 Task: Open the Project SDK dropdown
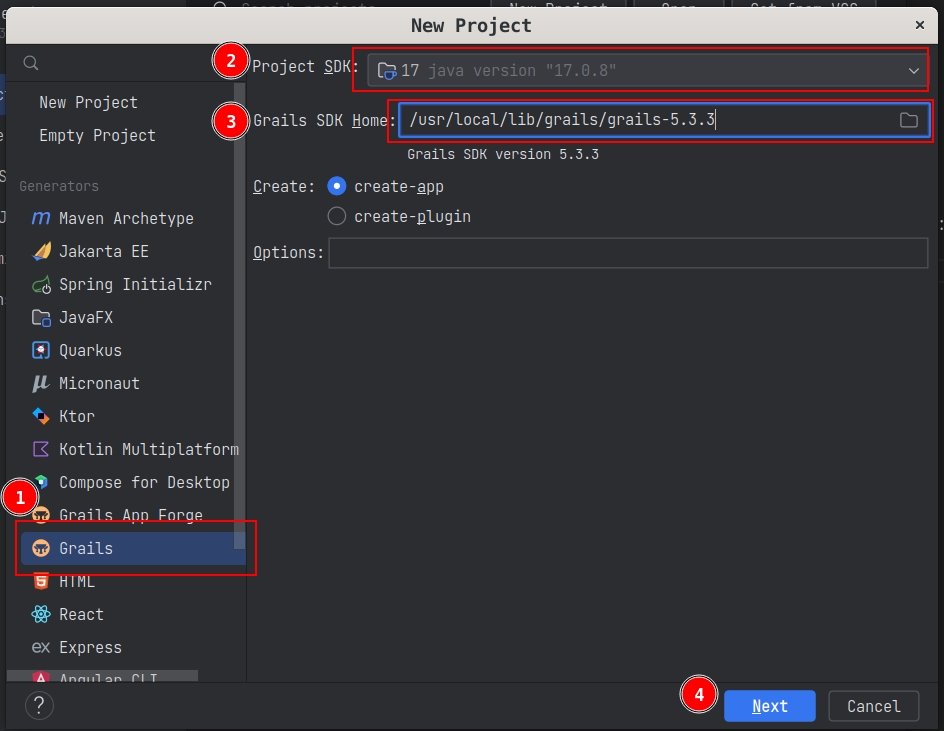[x=647, y=70]
